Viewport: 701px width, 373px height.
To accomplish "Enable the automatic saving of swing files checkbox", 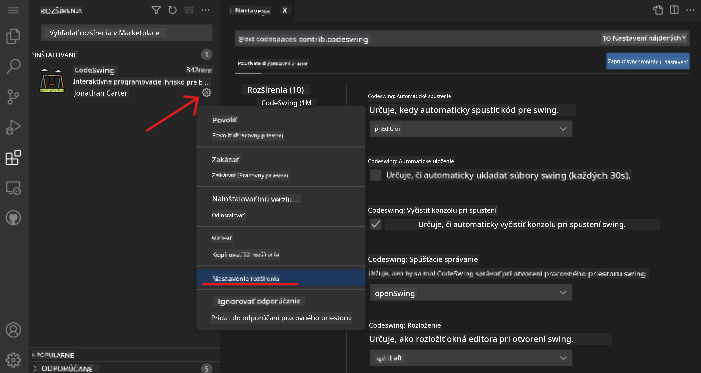I will 376,175.
